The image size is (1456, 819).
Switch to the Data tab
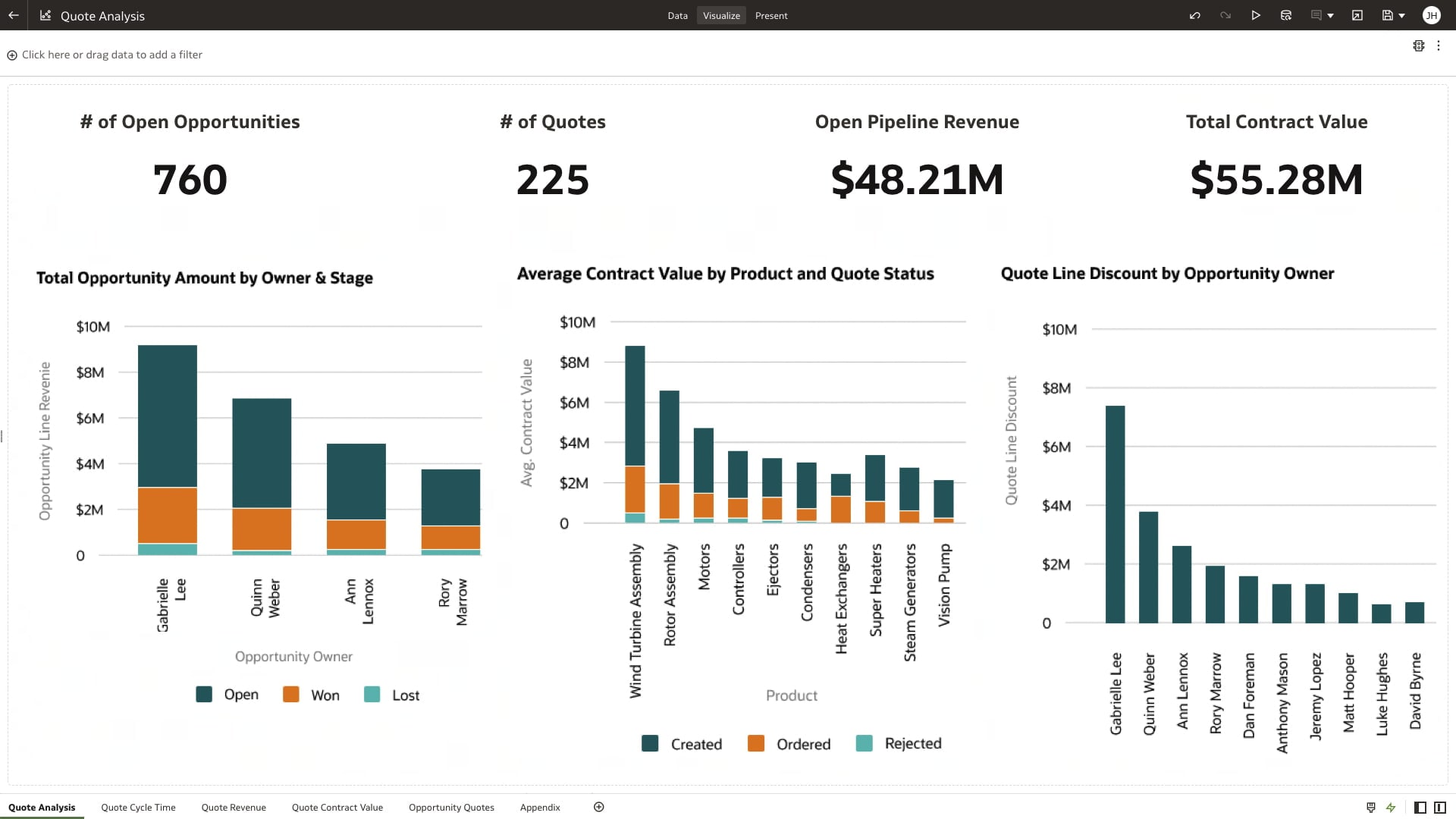(x=677, y=15)
